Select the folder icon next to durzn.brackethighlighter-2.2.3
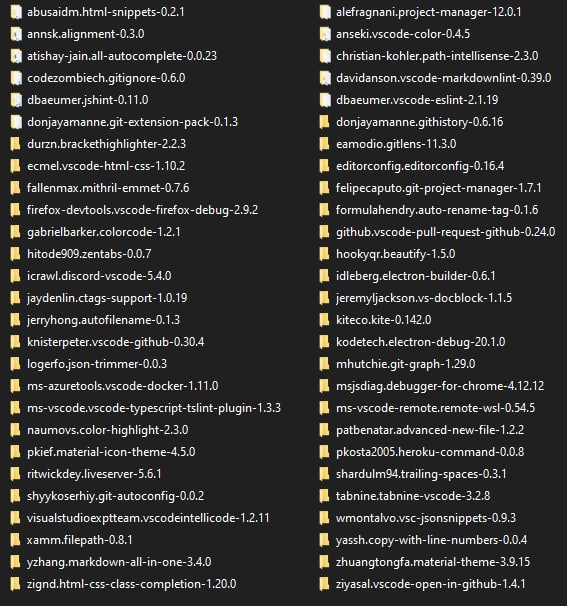This screenshot has width=567, height=606. [x=15, y=144]
